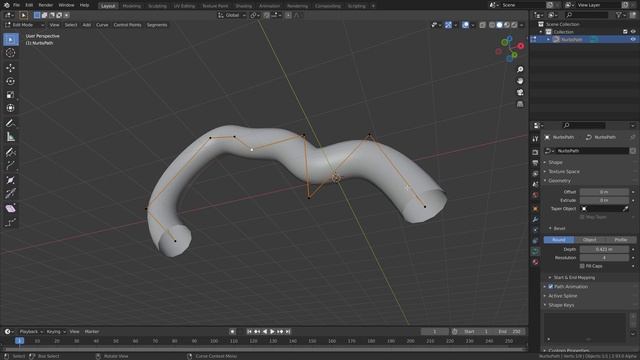The height and width of the screenshot is (360, 640).
Task: Switch to rendered viewport shading
Action: tap(514, 25)
